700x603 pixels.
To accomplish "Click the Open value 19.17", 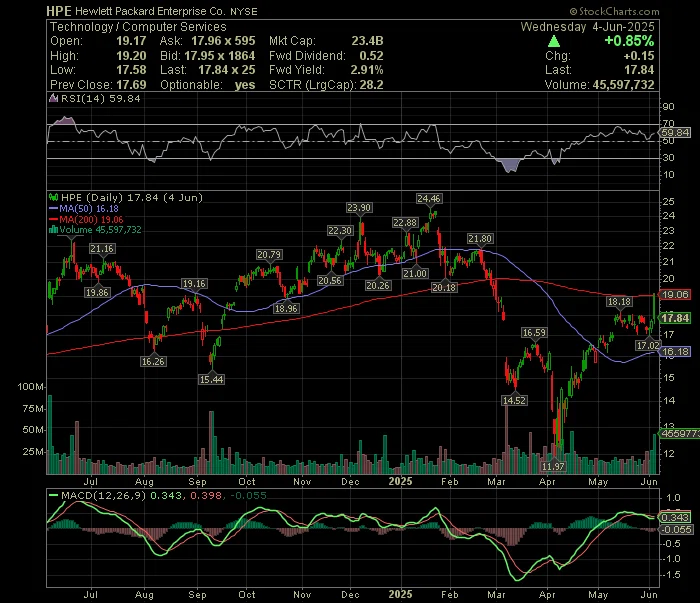I will click(131, 41).
